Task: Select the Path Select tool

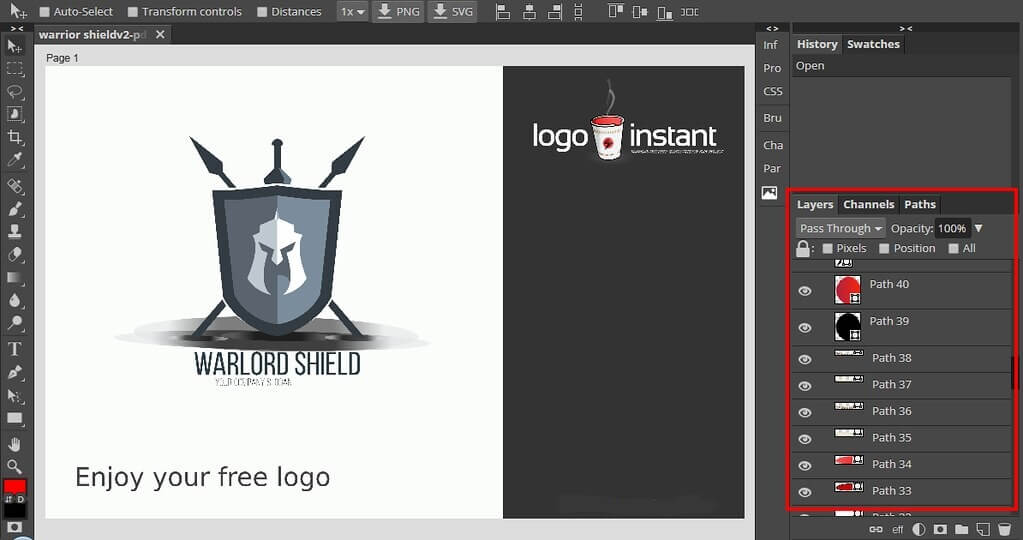Action: click(14, 396)
